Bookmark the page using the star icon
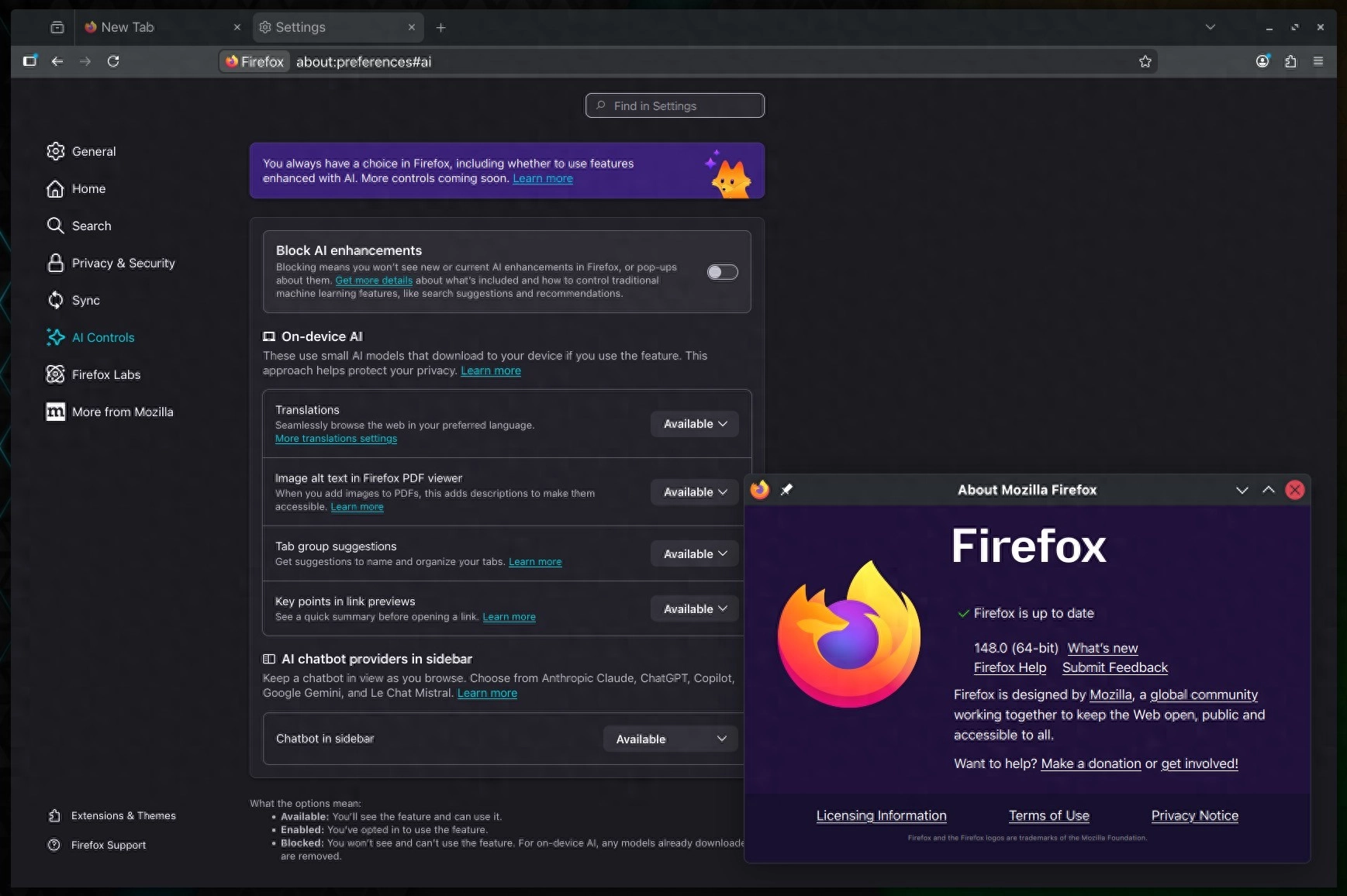Image resolution: width=1347 pixels, height=896 pixels. [1145, 61]
